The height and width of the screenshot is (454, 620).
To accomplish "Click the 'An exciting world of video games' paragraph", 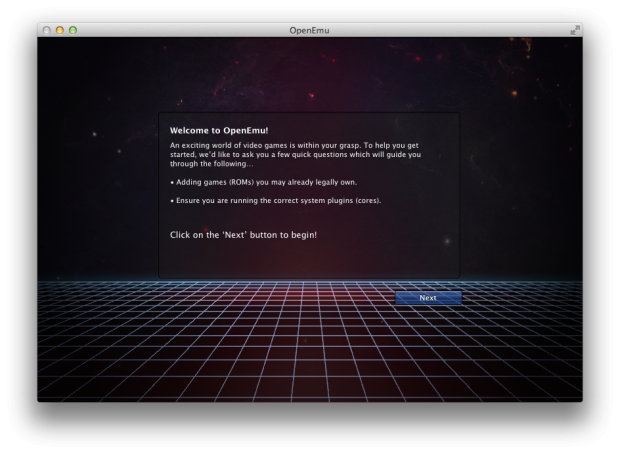I will [295, 155].
